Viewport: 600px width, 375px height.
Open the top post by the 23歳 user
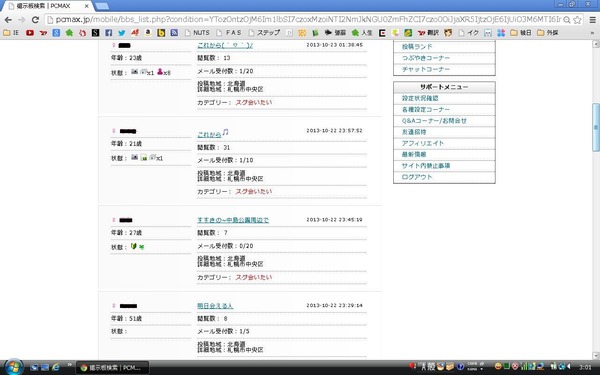coord(225,45)
